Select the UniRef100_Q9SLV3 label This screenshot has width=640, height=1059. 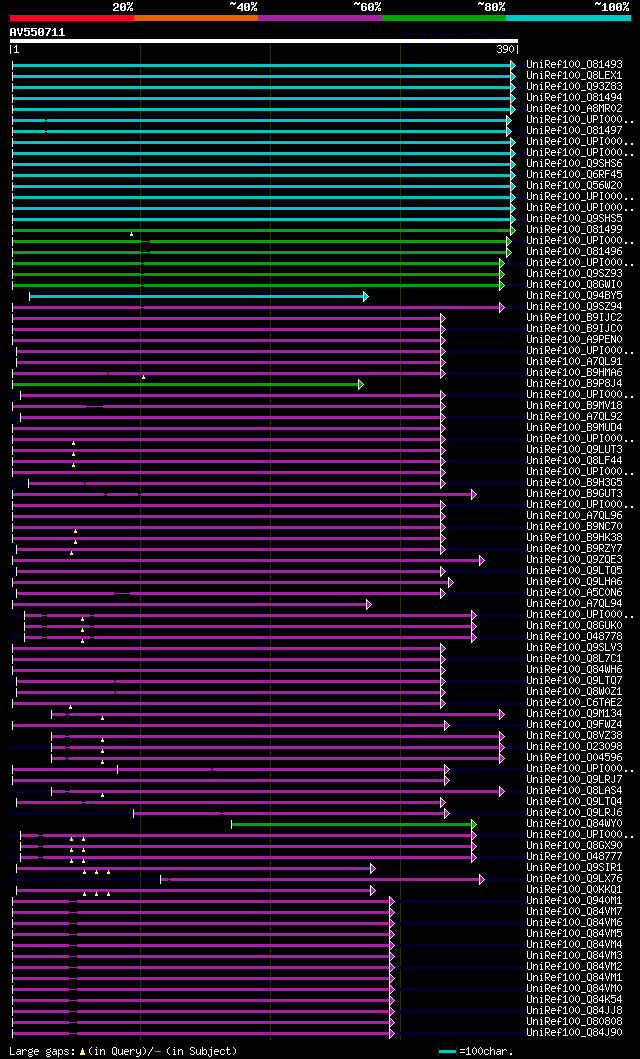(x=575, y=648)
